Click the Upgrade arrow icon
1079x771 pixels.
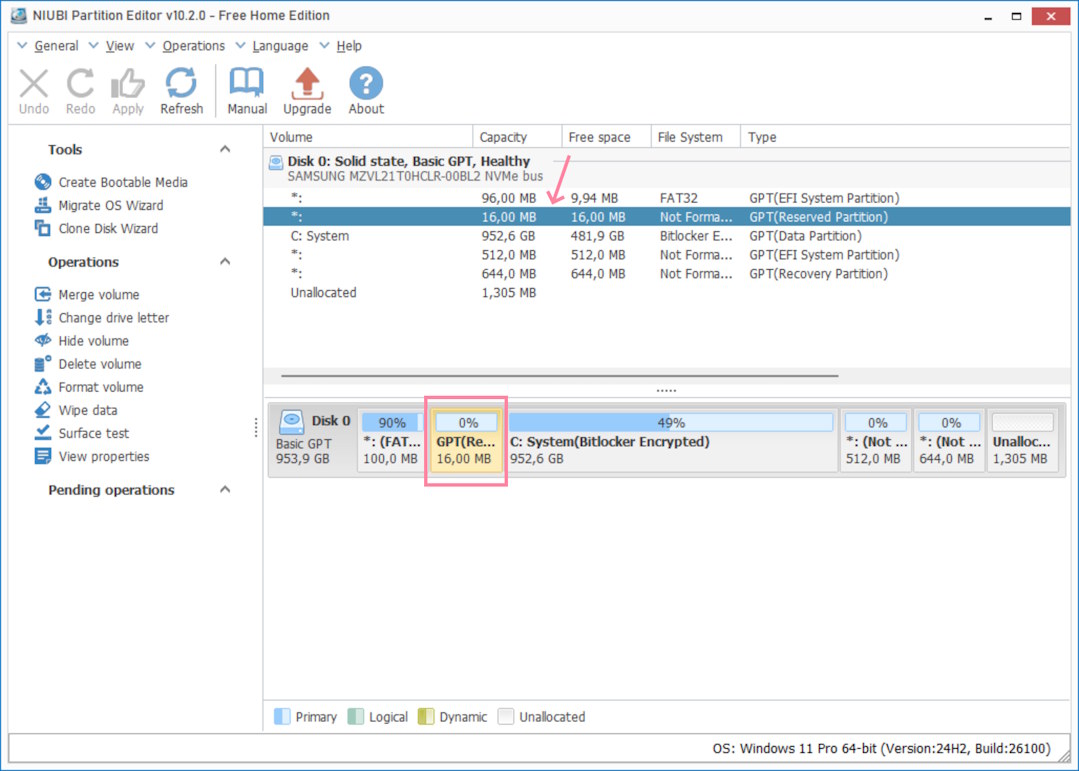coord(307,84)
